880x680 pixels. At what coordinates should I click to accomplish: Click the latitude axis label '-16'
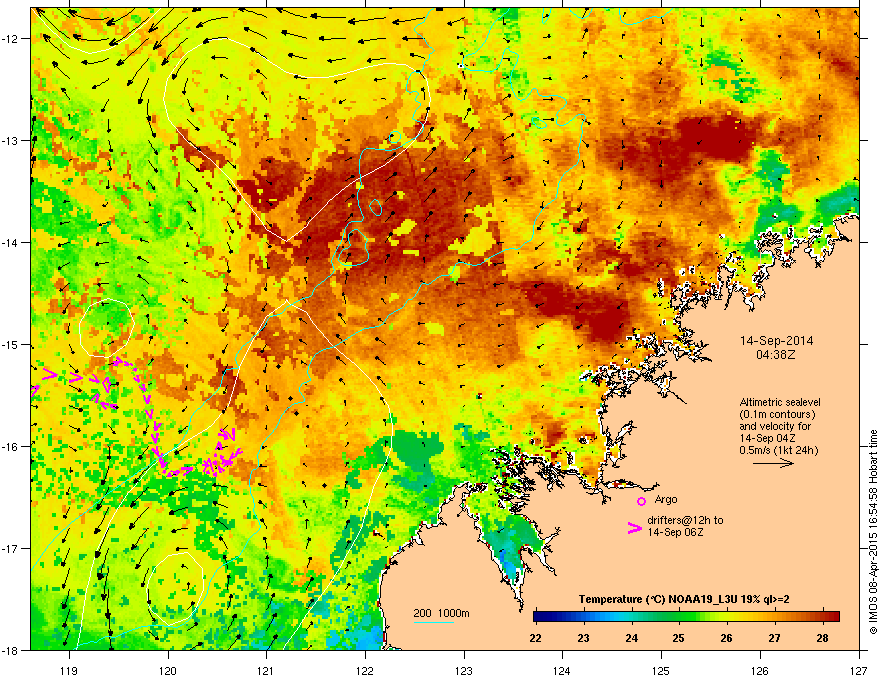click(10, 447)
